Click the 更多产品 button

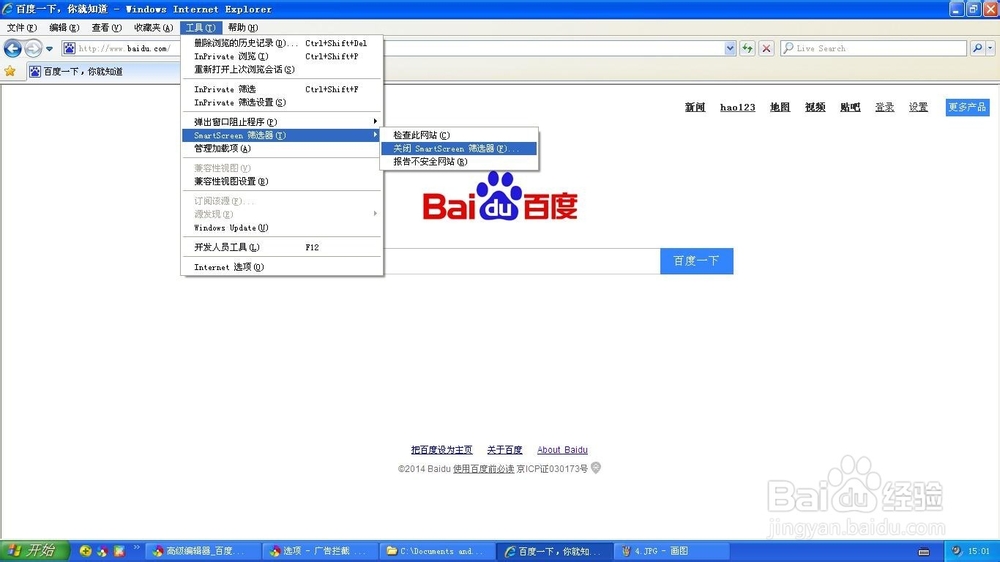(x=967, y=107)
